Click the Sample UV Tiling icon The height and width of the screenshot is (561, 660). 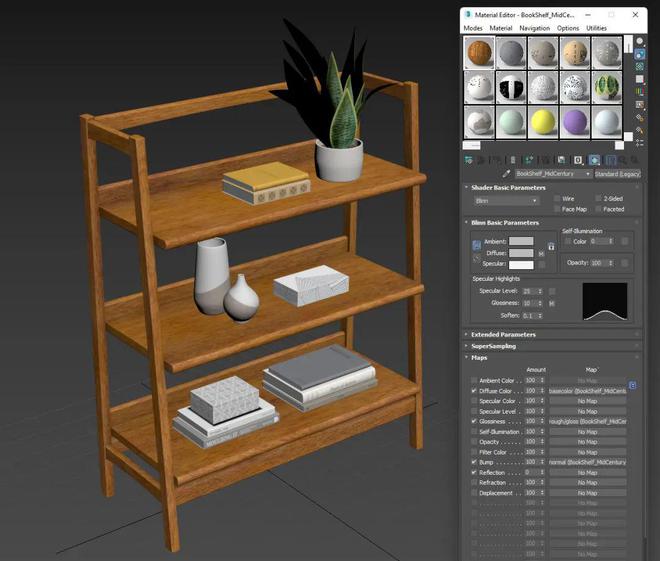click(x=639, y=79)
